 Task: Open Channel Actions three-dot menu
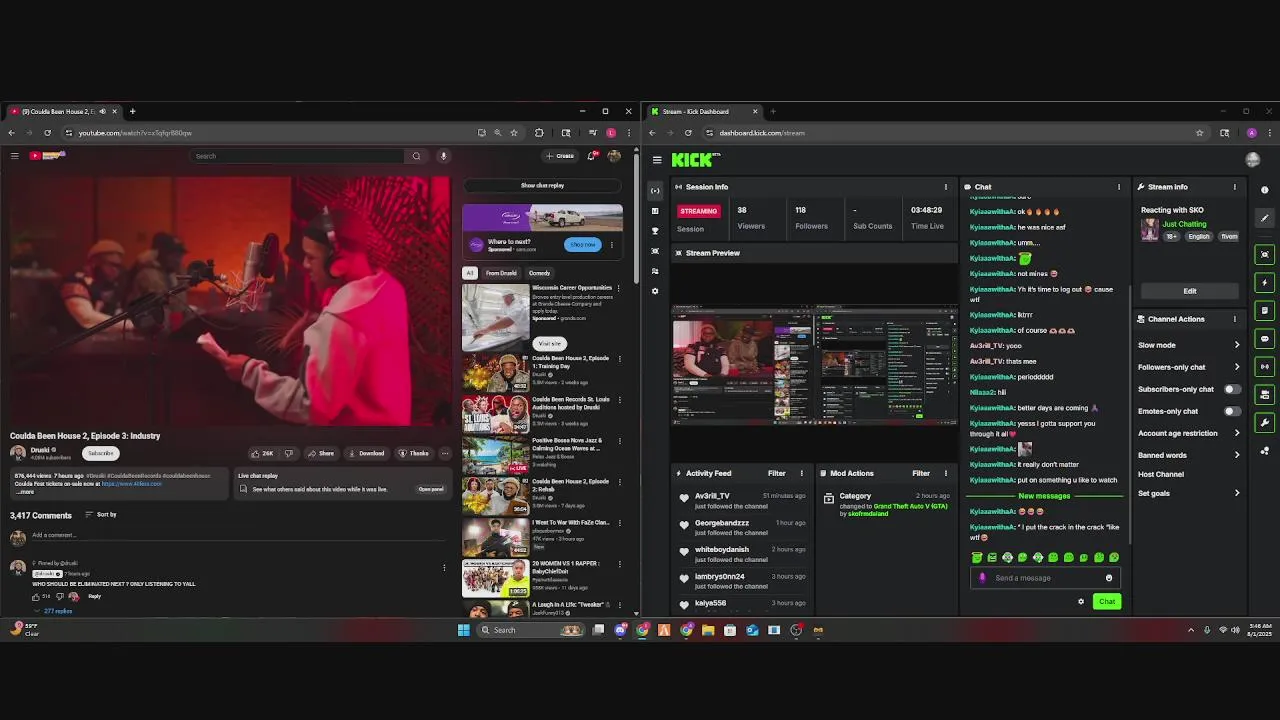[1234, 319]
